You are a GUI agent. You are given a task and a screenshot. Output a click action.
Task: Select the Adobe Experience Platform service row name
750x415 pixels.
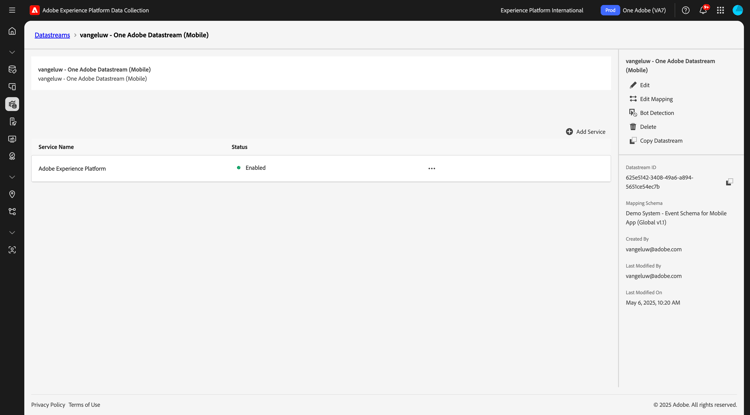(x=72, y=168)
